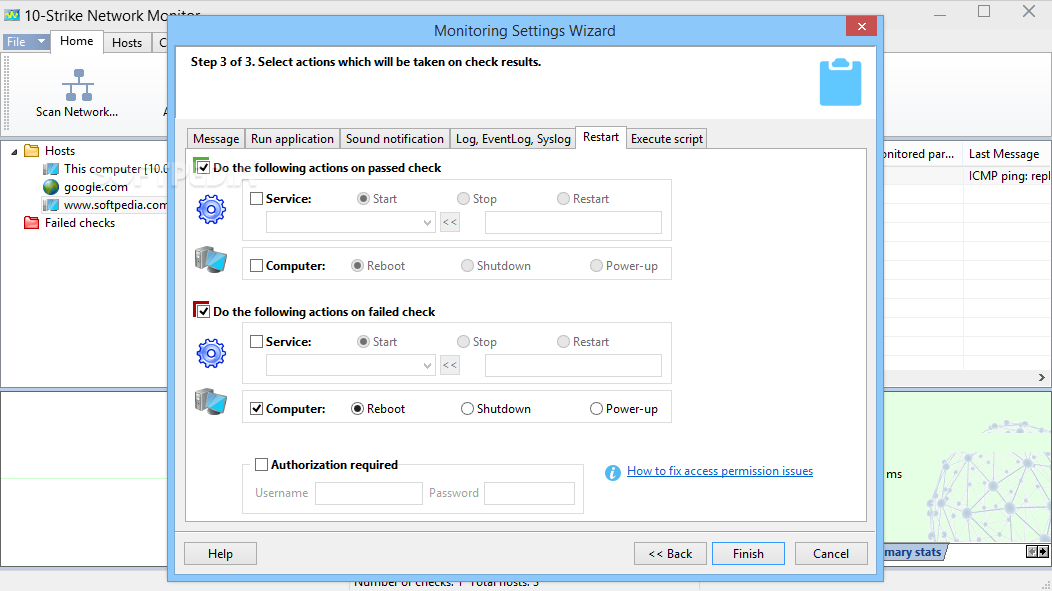Close the Monitoring Settings Wizard dialog
The image size is (1052, 591).
(861, 26)
